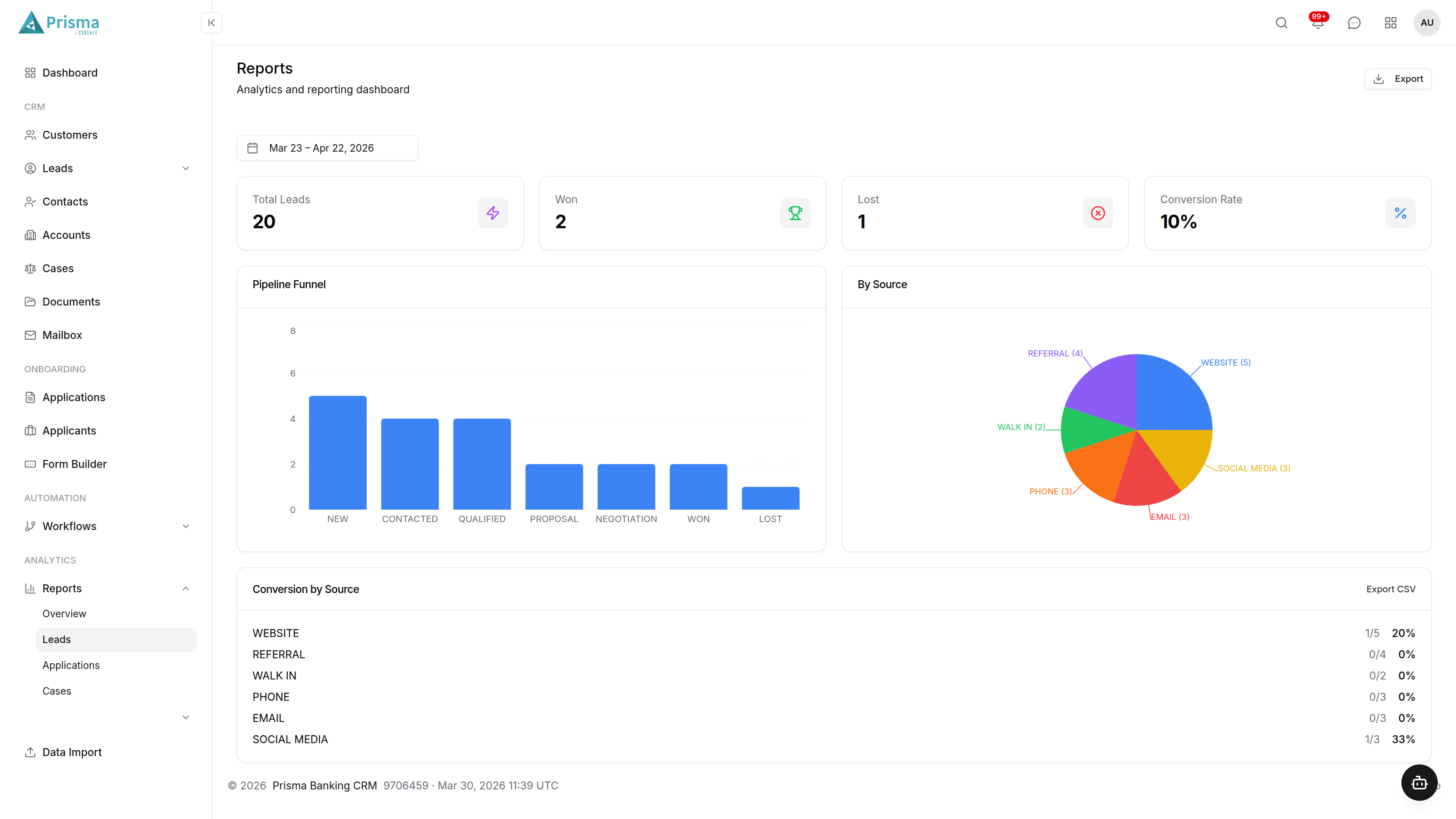Click the CONTACTED bar in the funnel
This screenshot has height=819, width=1456.
(x=410, y=464)
